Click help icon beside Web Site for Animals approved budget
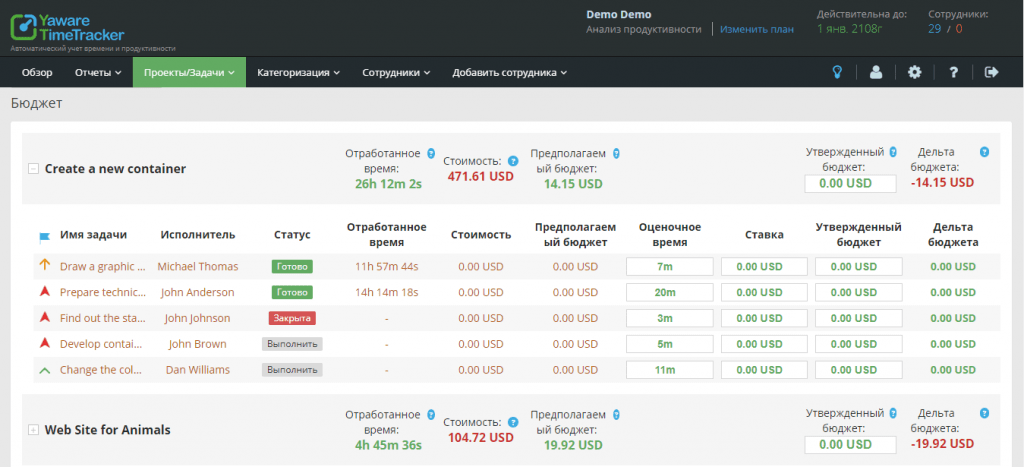The image size is (1024, 467). point(893,413)
